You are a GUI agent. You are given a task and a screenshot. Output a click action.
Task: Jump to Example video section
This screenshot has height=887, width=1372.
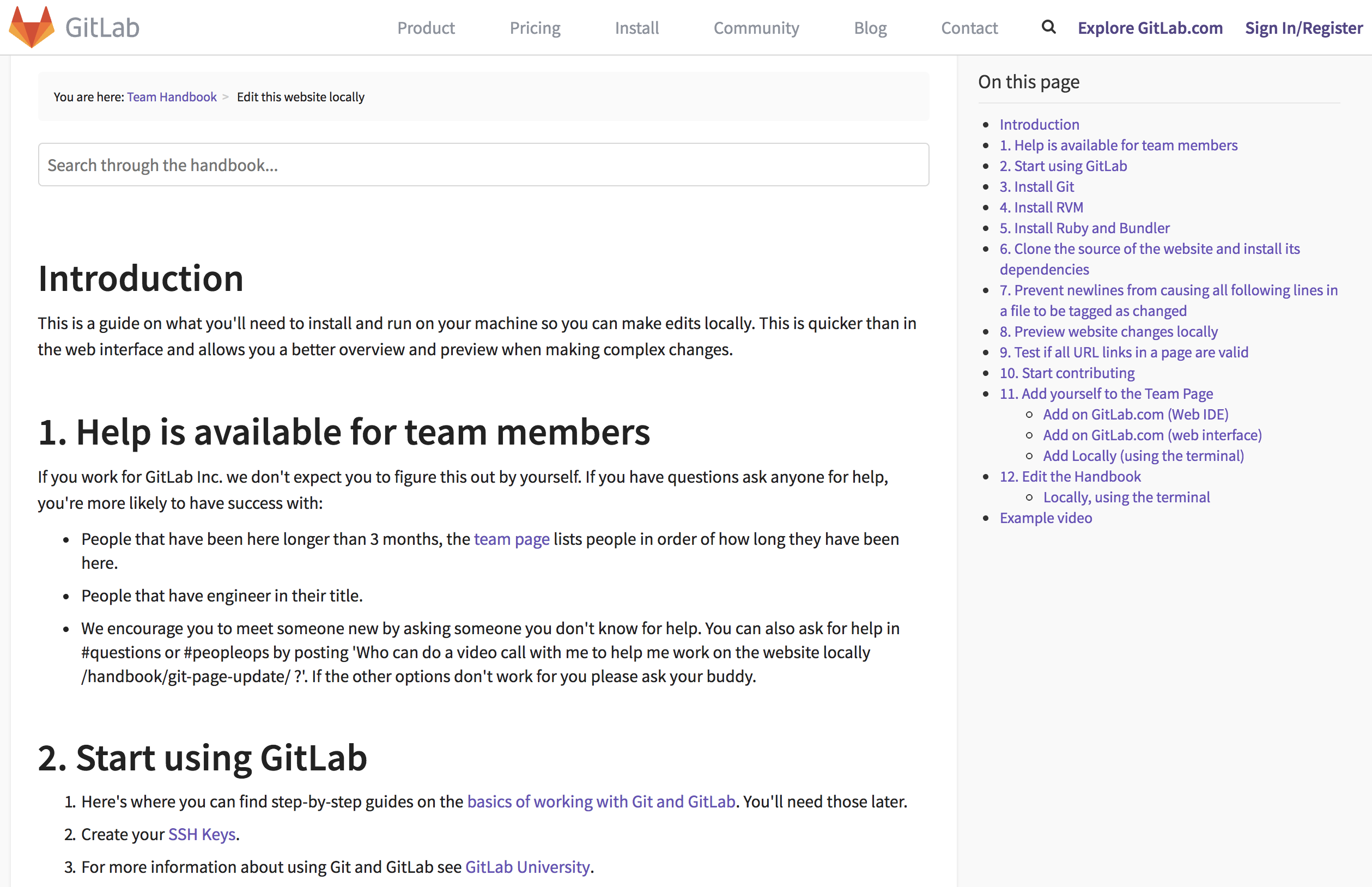1046,518
